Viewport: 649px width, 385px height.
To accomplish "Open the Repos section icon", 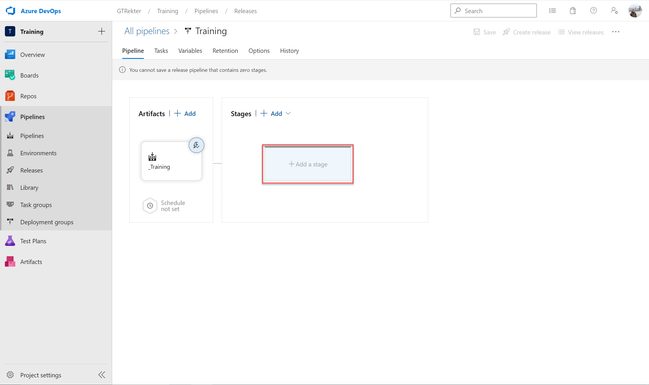I will pos(10,96).
